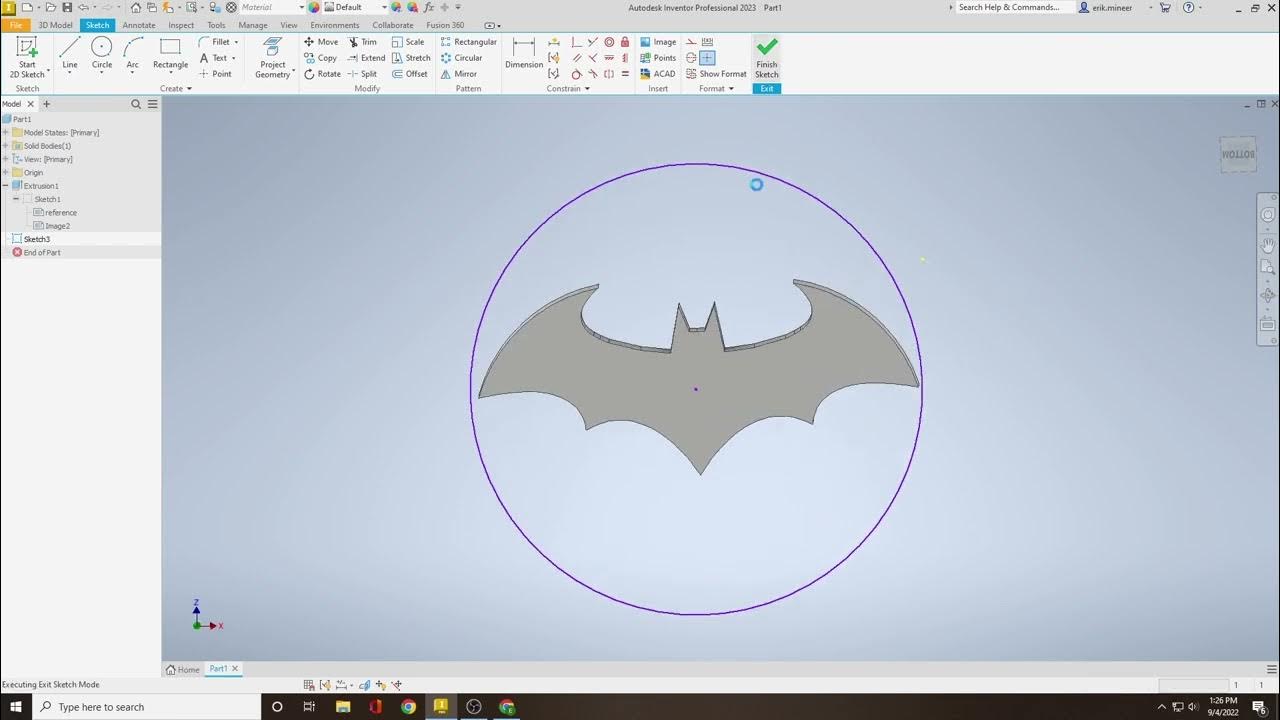Click the Search Help & Commands field
Screen dimensions: 1280x720
click(x=1014, y=7)
